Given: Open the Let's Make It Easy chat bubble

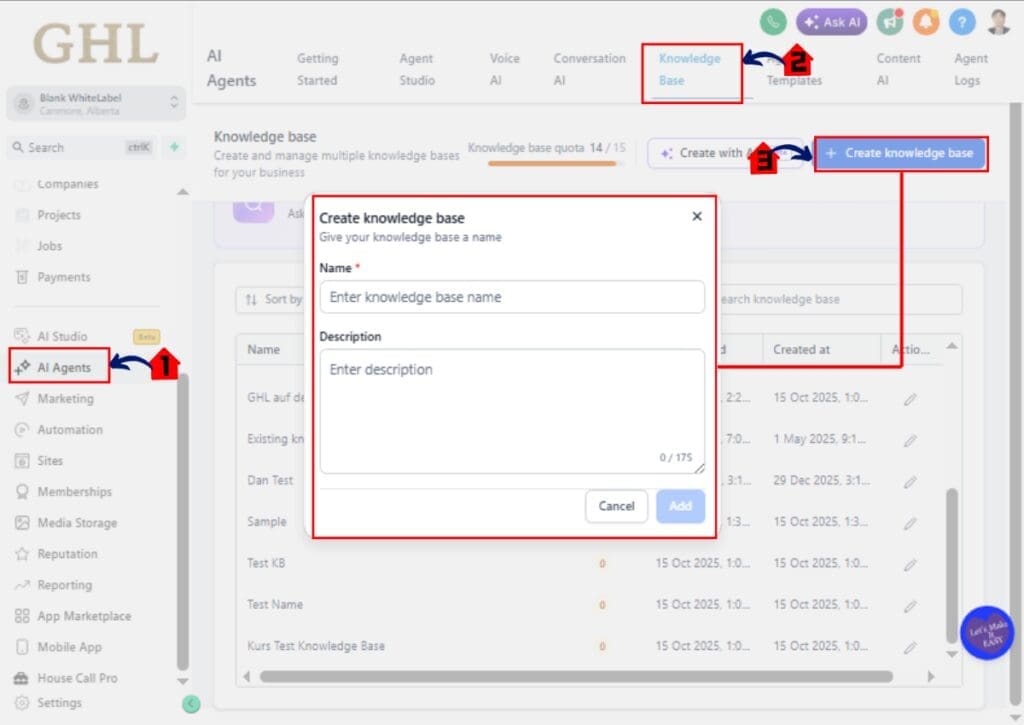Looking at the screenshot, I should (x=987, y=633).
